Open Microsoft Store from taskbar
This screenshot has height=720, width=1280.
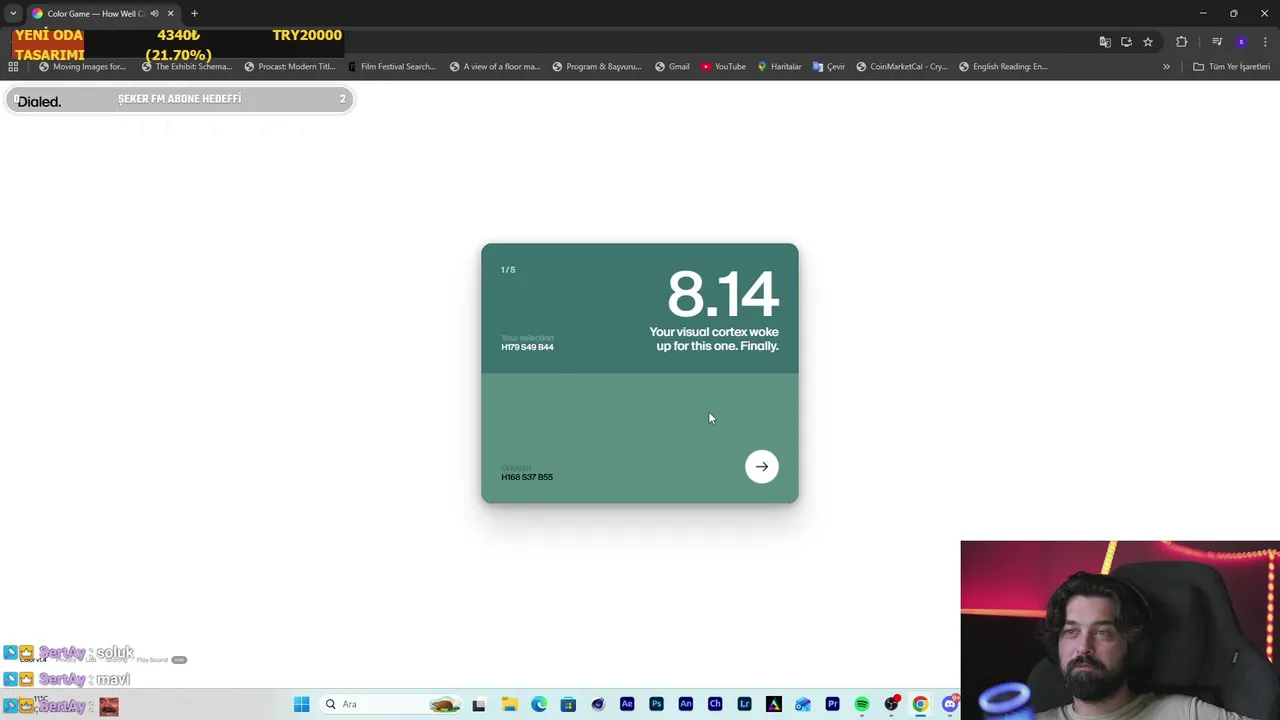click(x=568, y=705)
